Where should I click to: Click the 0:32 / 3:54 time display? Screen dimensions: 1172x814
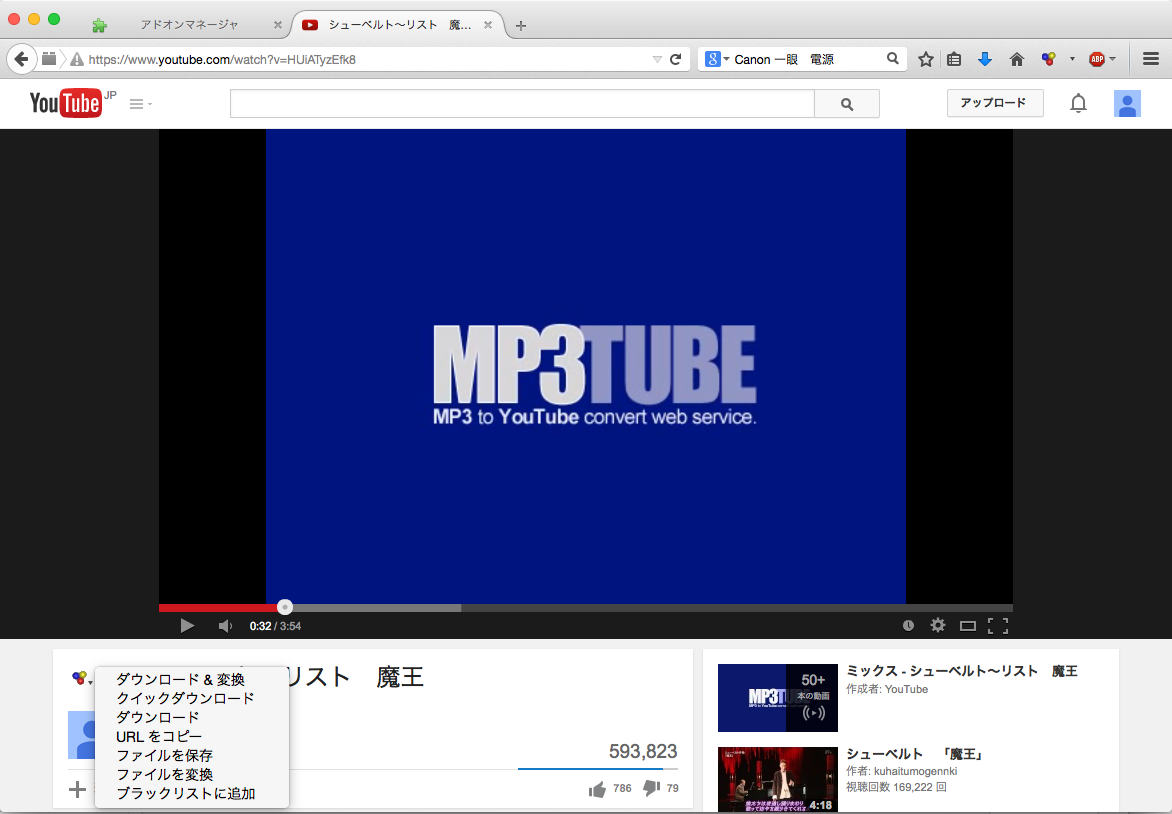[275, 626]
